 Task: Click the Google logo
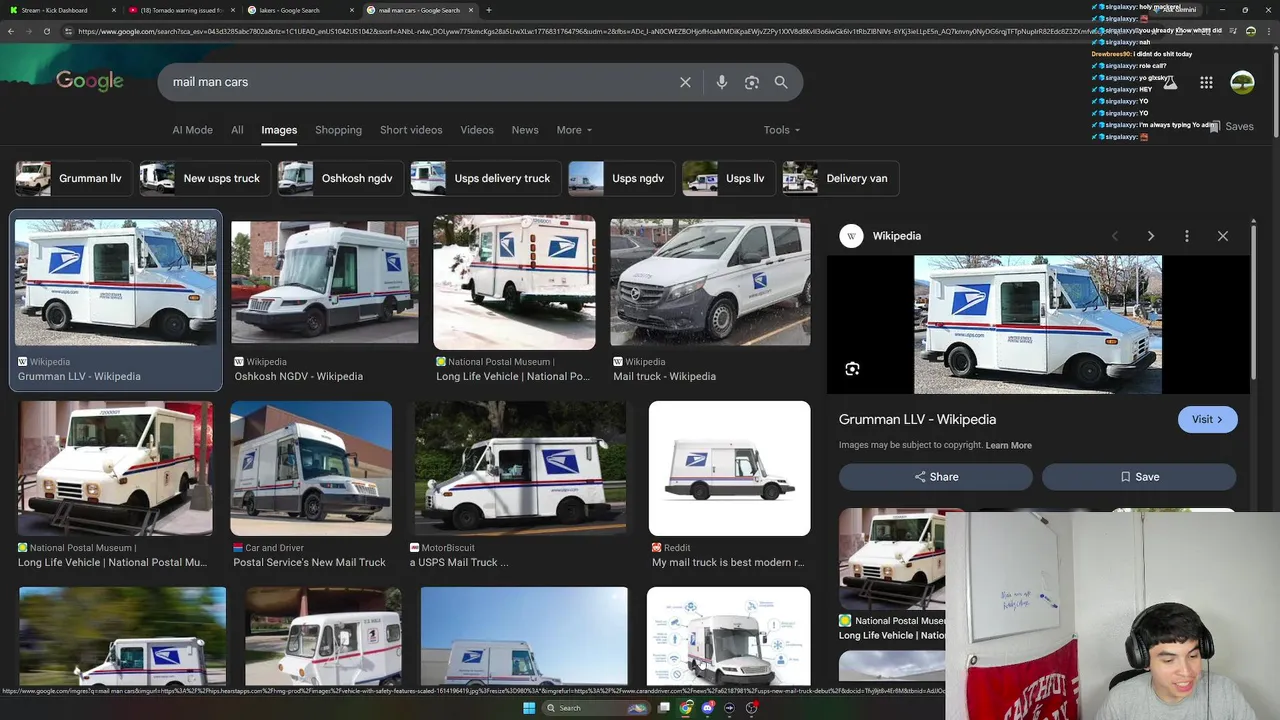(x=90, y=81)
